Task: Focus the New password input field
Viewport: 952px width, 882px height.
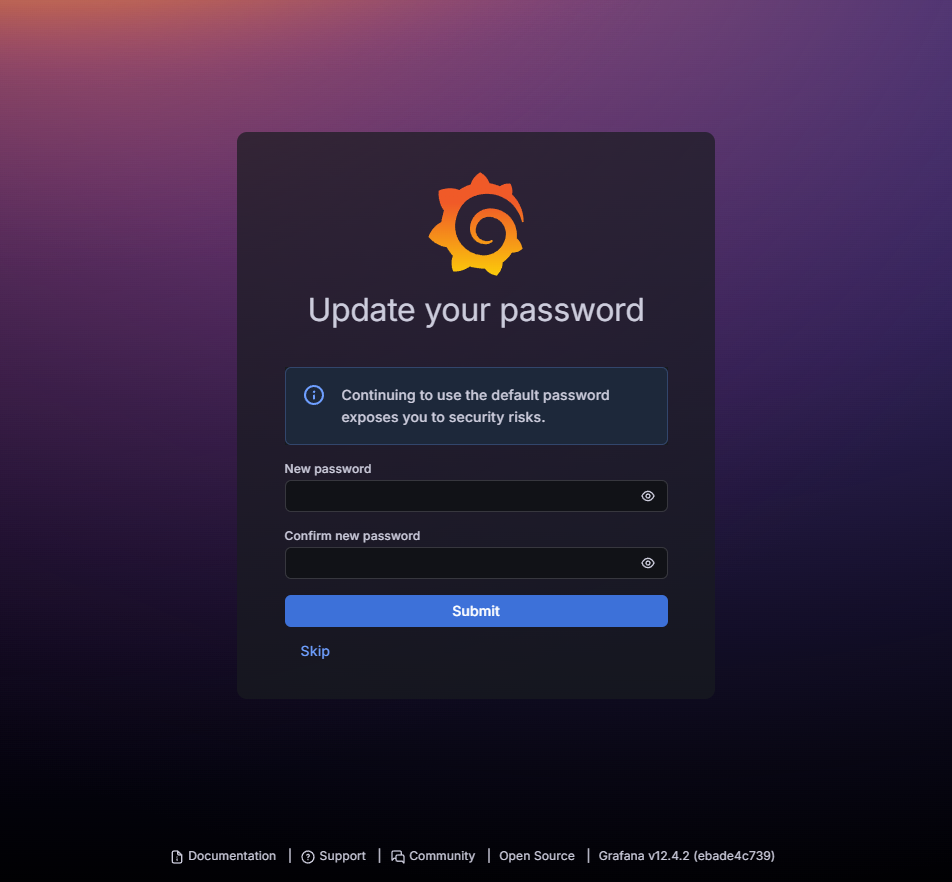Action: (x=476, y=496)
